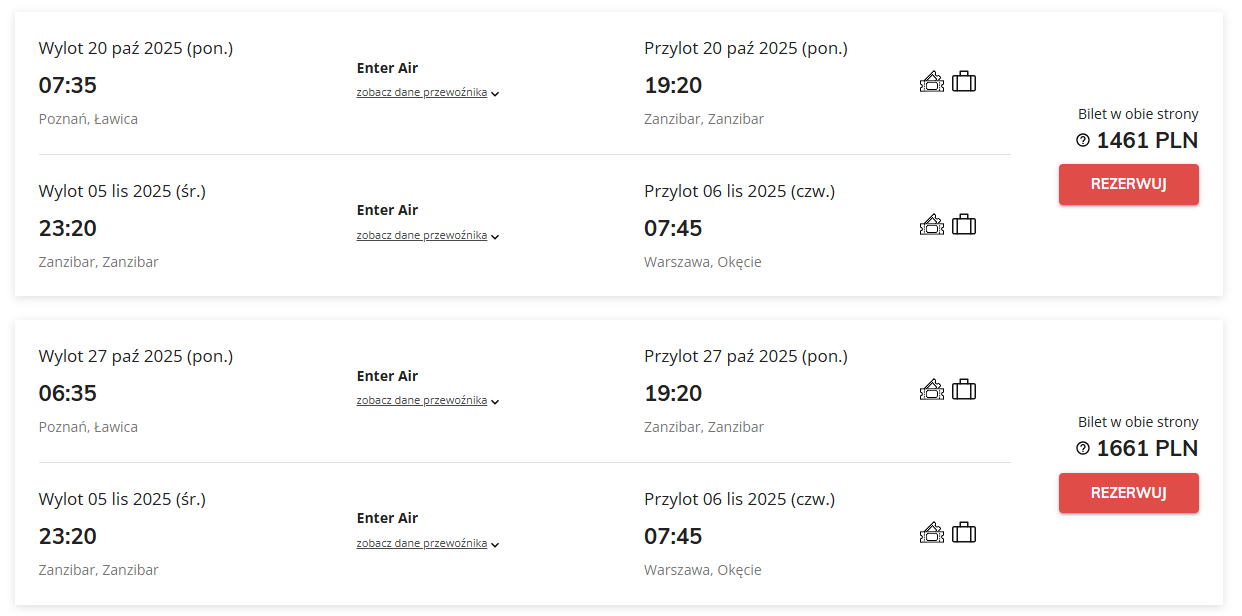Image resolution: width=1242 pixels, height=616 pixels.
Task: Click the 1661 PLN round-trip price
Action: [x=1147, y=449]
